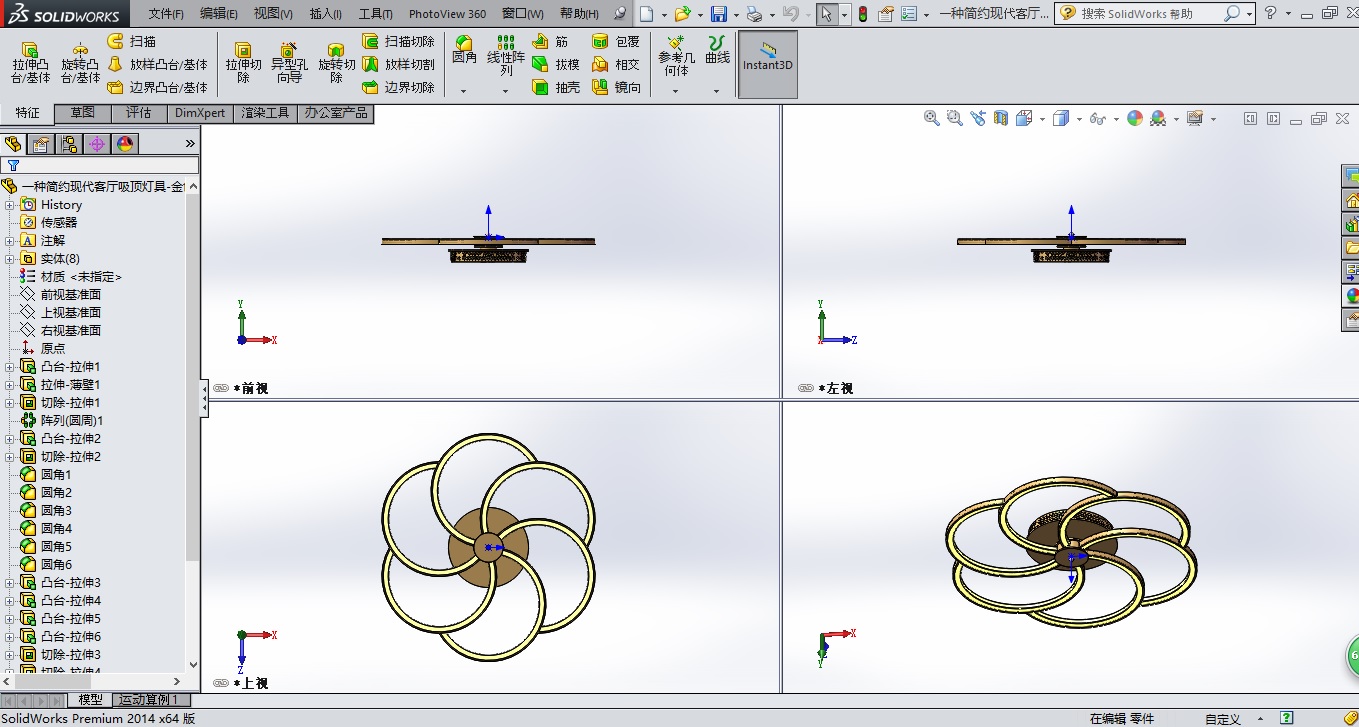Viewport: 1359px width, 727px height.
Task: Expand the History tree node
Action: coord(10,205)
